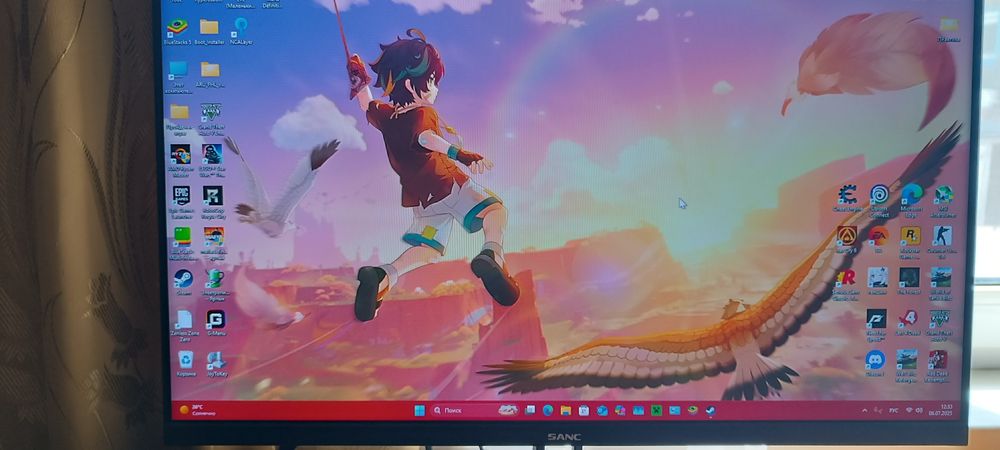Open File Explorer from the taskbar
1000x450 pixels.
coord(566,410)
